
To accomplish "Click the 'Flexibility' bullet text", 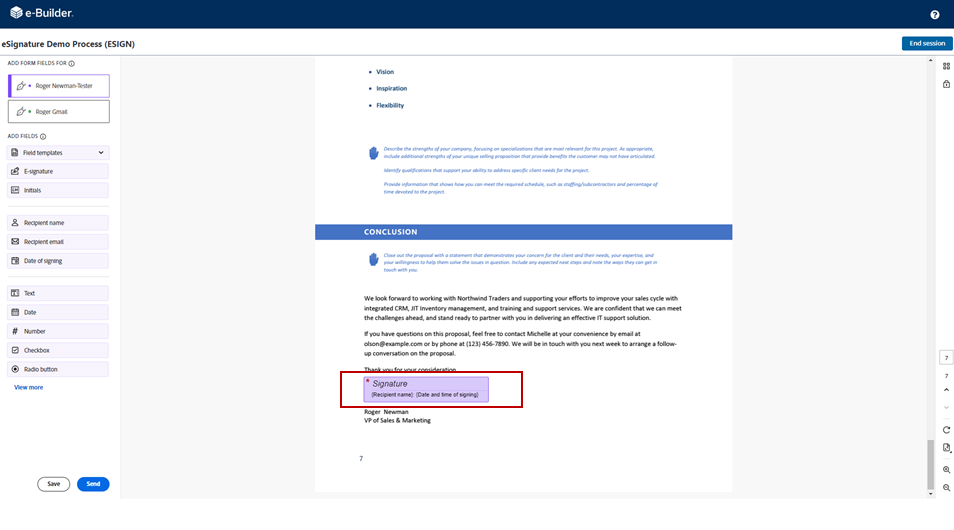I will (389, 105).
